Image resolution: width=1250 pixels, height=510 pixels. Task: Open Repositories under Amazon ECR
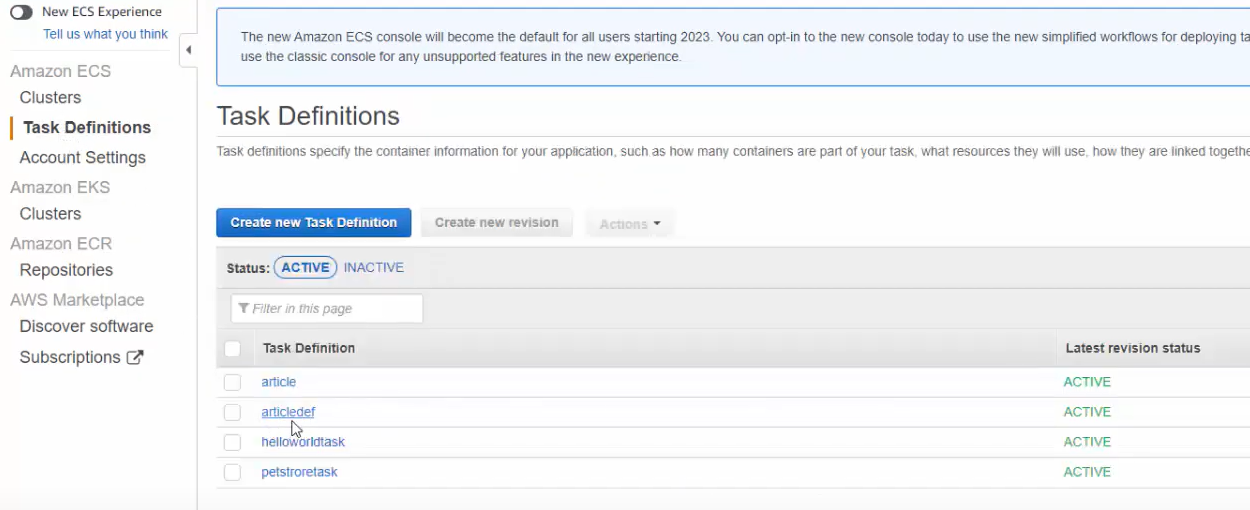click(66, 270)
